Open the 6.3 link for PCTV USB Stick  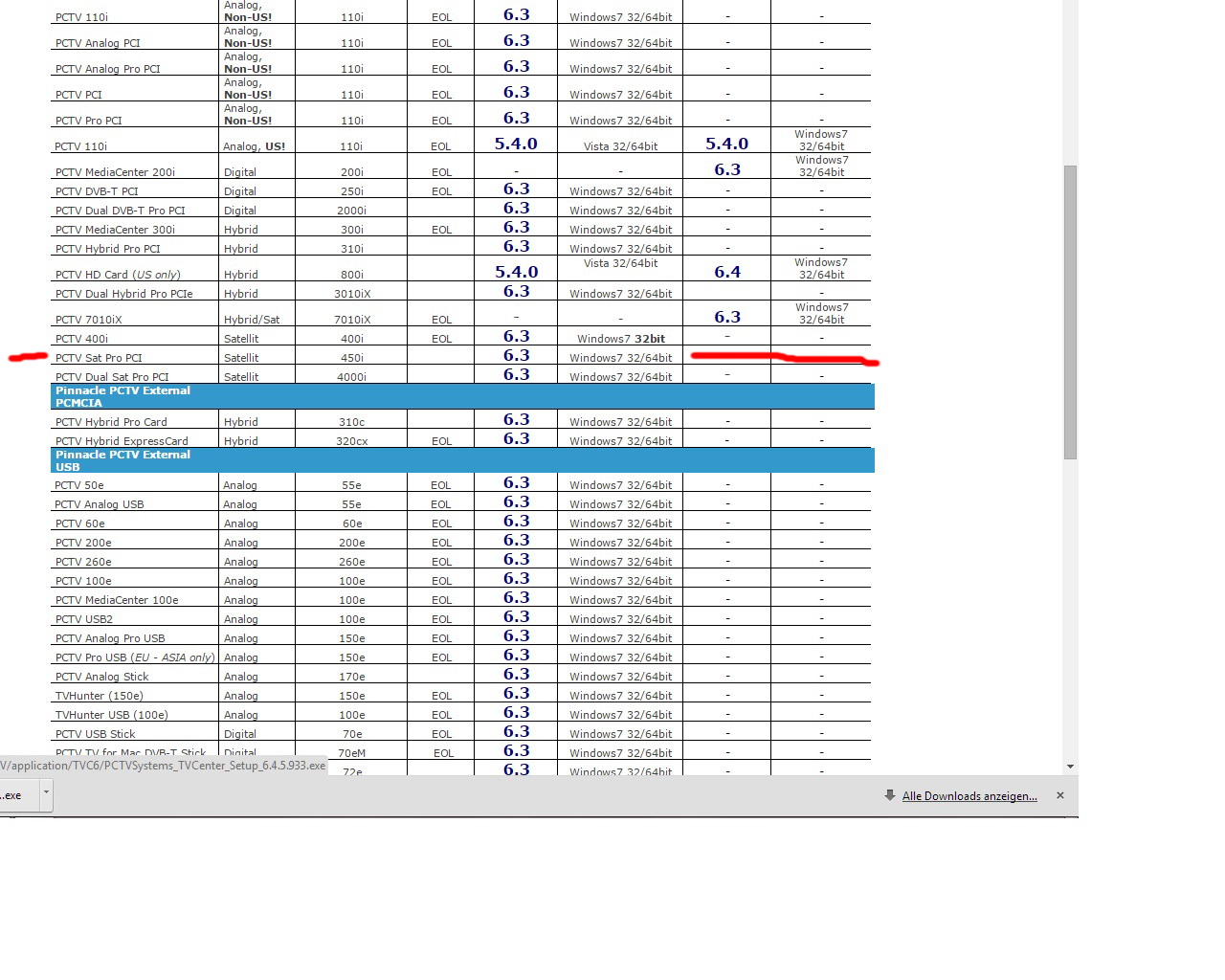[x=517, y=731]
